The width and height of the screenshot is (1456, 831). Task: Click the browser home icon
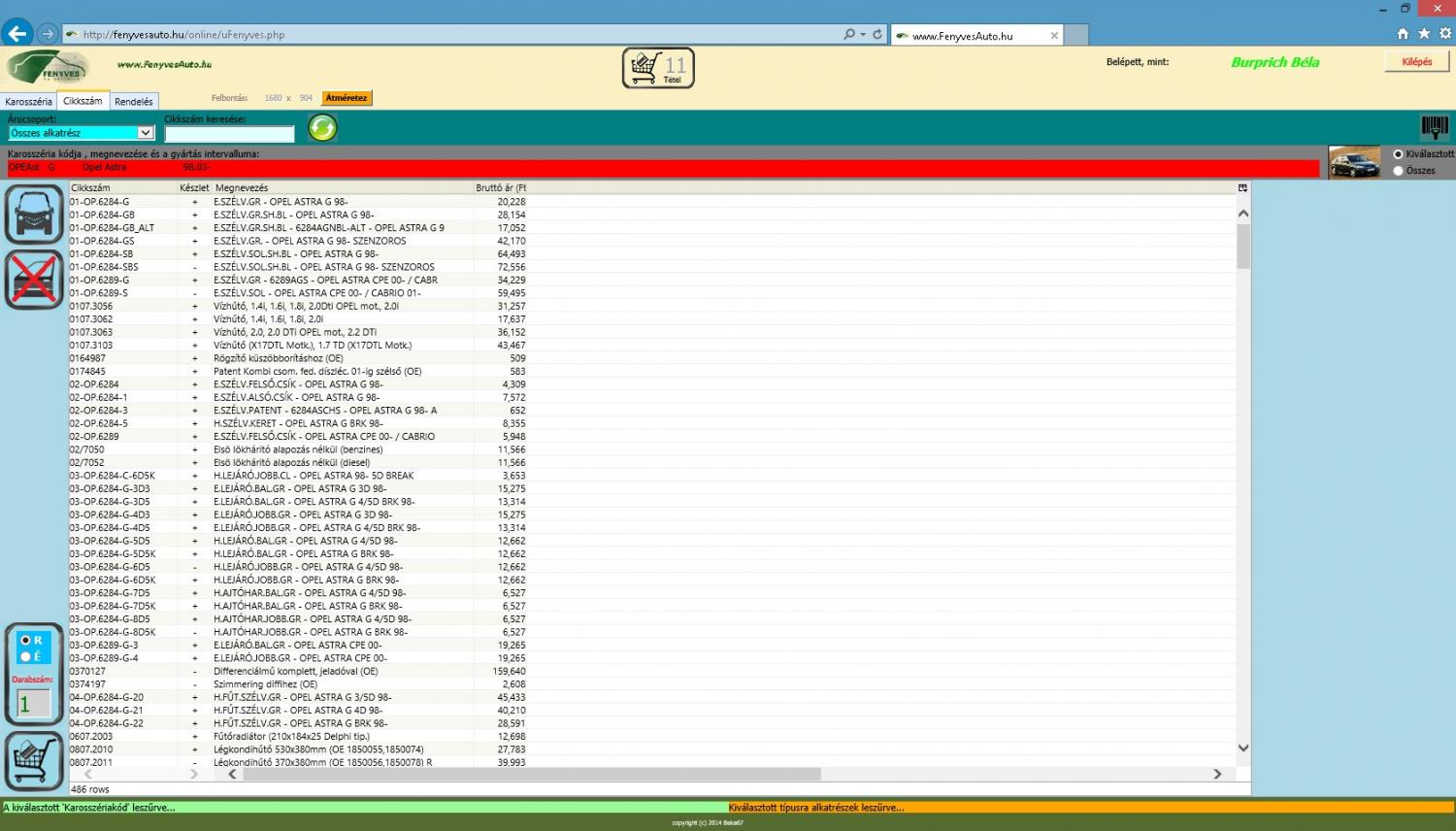(x=1403, y=34)
